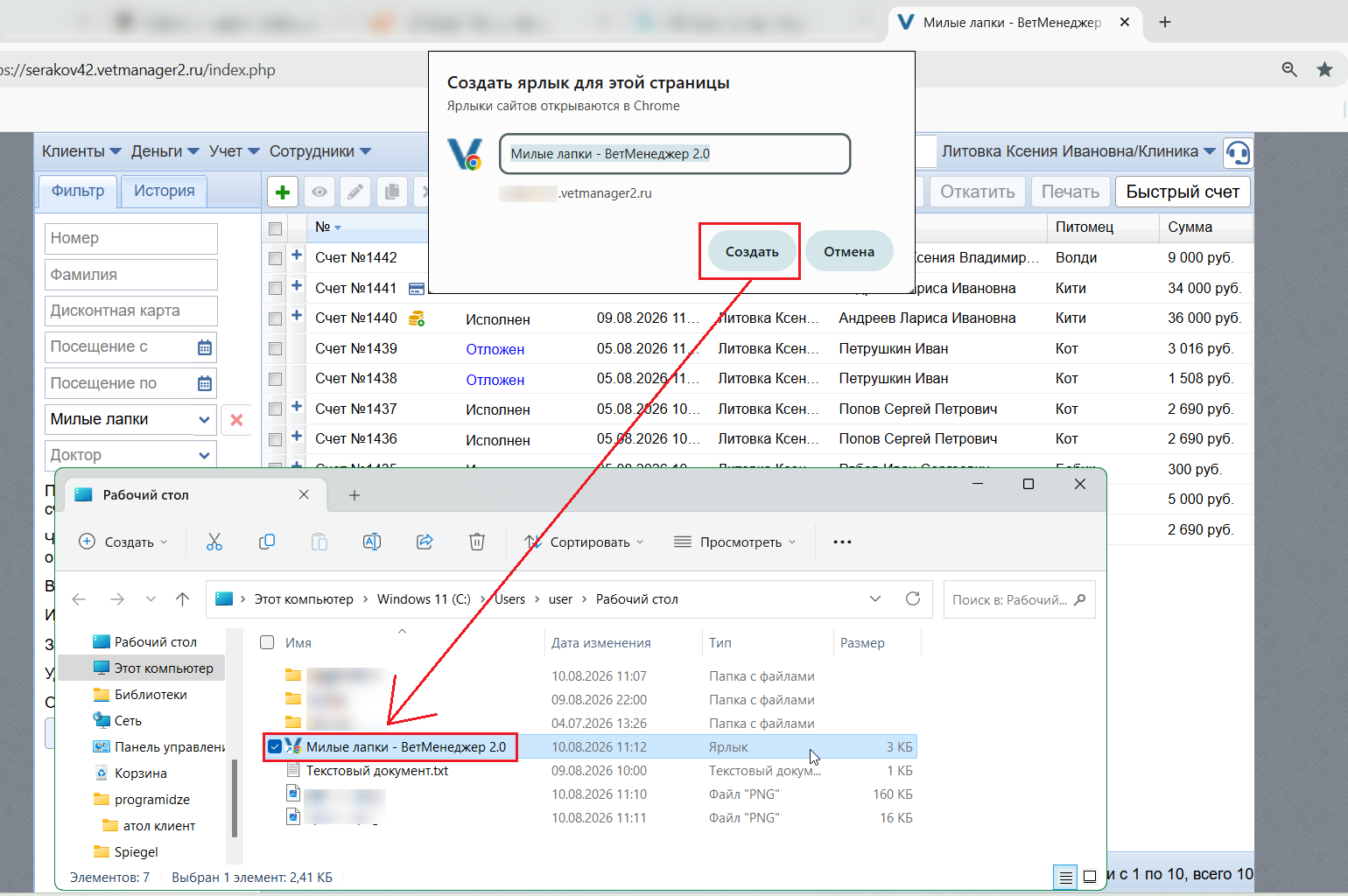Click Создать button in shortcut dialog
Viewport: 1348px width, 896px height.
752,251
